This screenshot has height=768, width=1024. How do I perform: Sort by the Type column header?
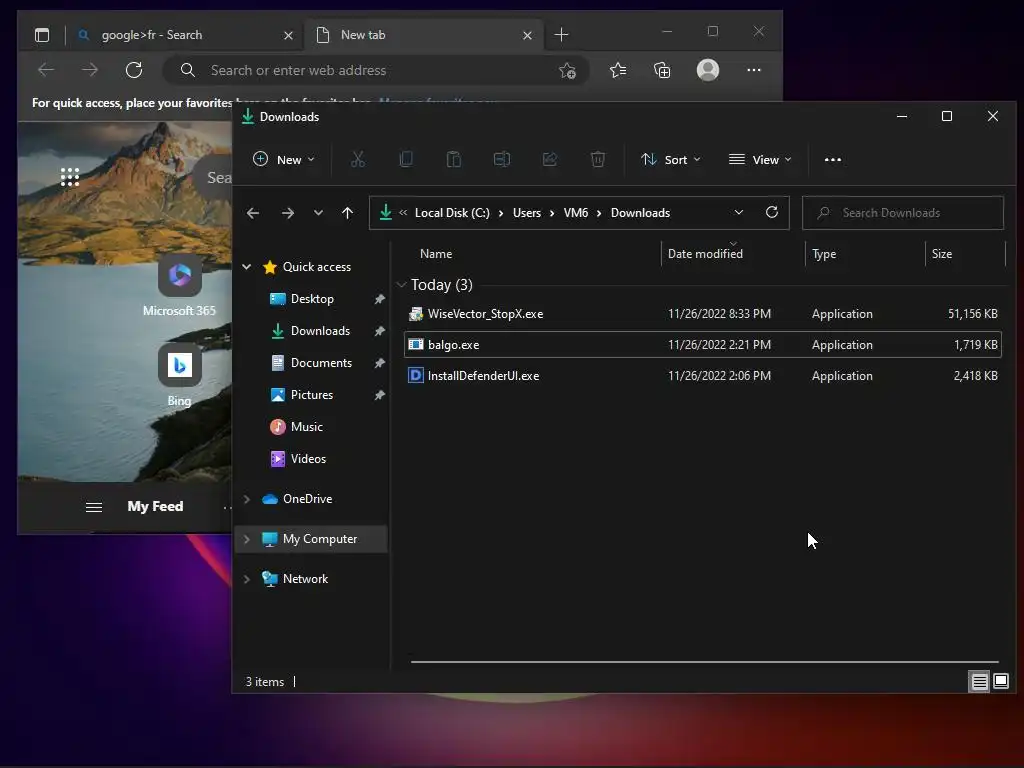coord(865,254)
